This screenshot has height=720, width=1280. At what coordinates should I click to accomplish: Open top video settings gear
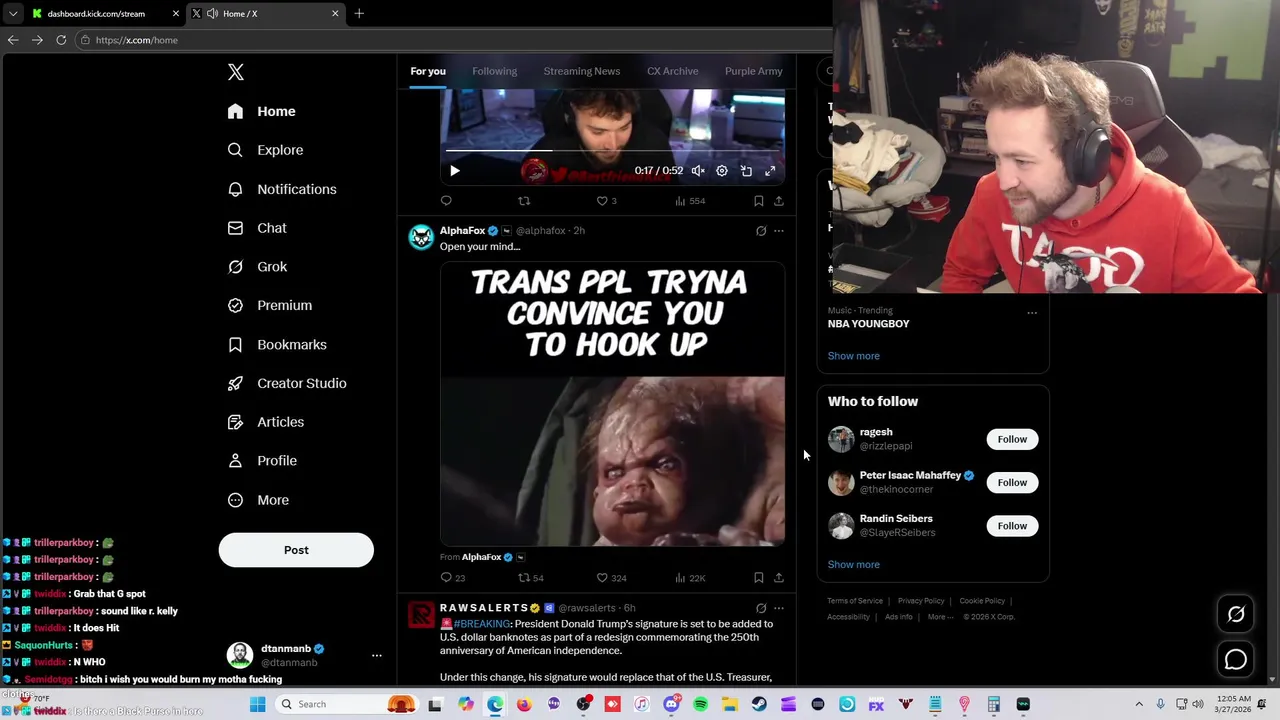pos(722,171)
